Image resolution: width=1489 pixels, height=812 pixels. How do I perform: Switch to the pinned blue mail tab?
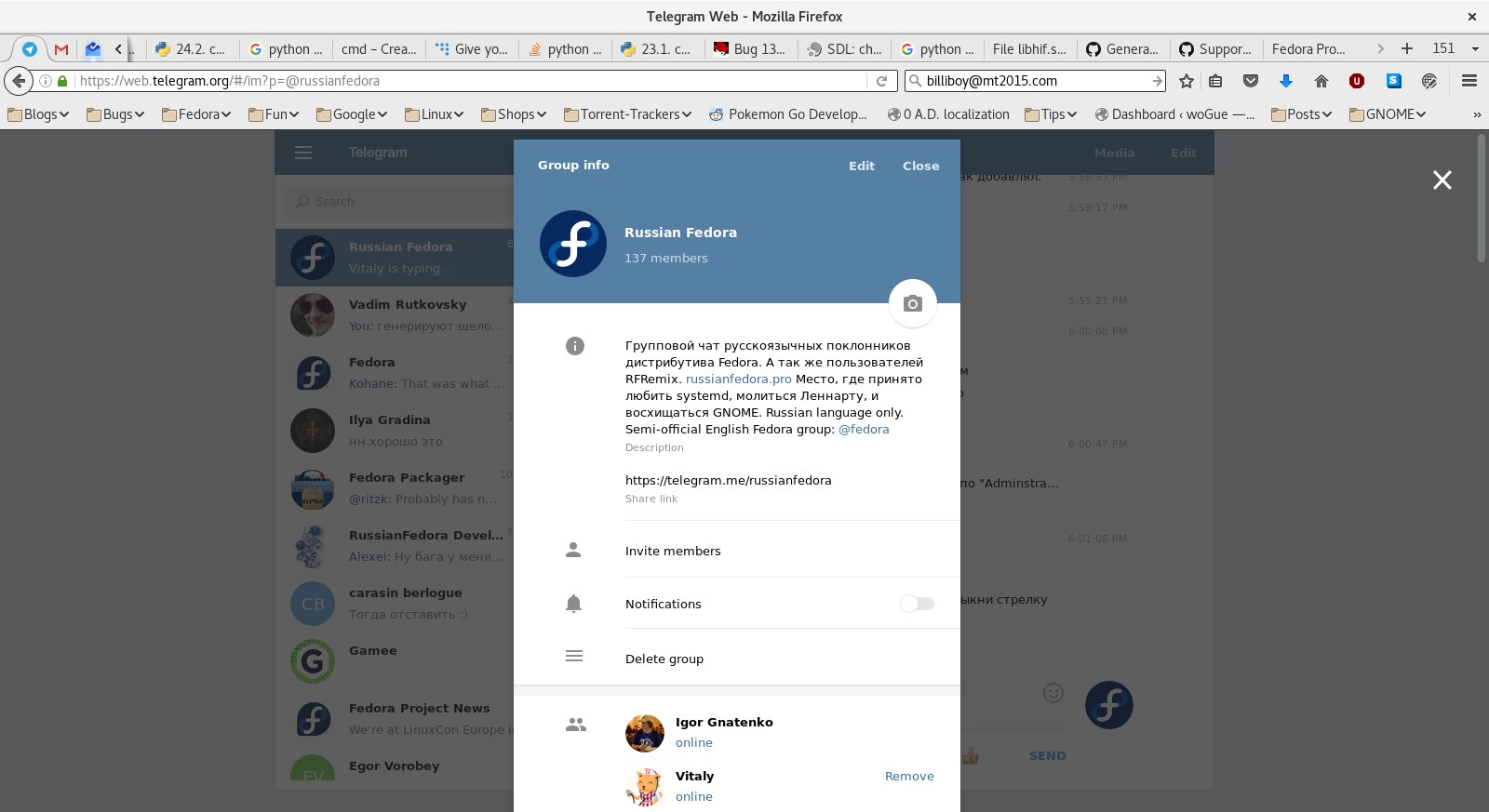[x=93, y=49]
